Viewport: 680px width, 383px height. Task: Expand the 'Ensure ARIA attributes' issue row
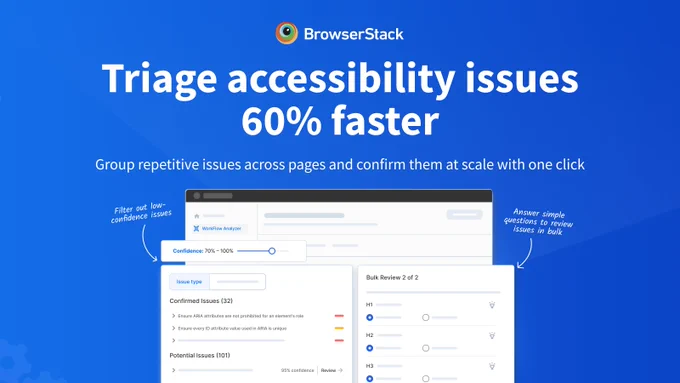point(173,316)
